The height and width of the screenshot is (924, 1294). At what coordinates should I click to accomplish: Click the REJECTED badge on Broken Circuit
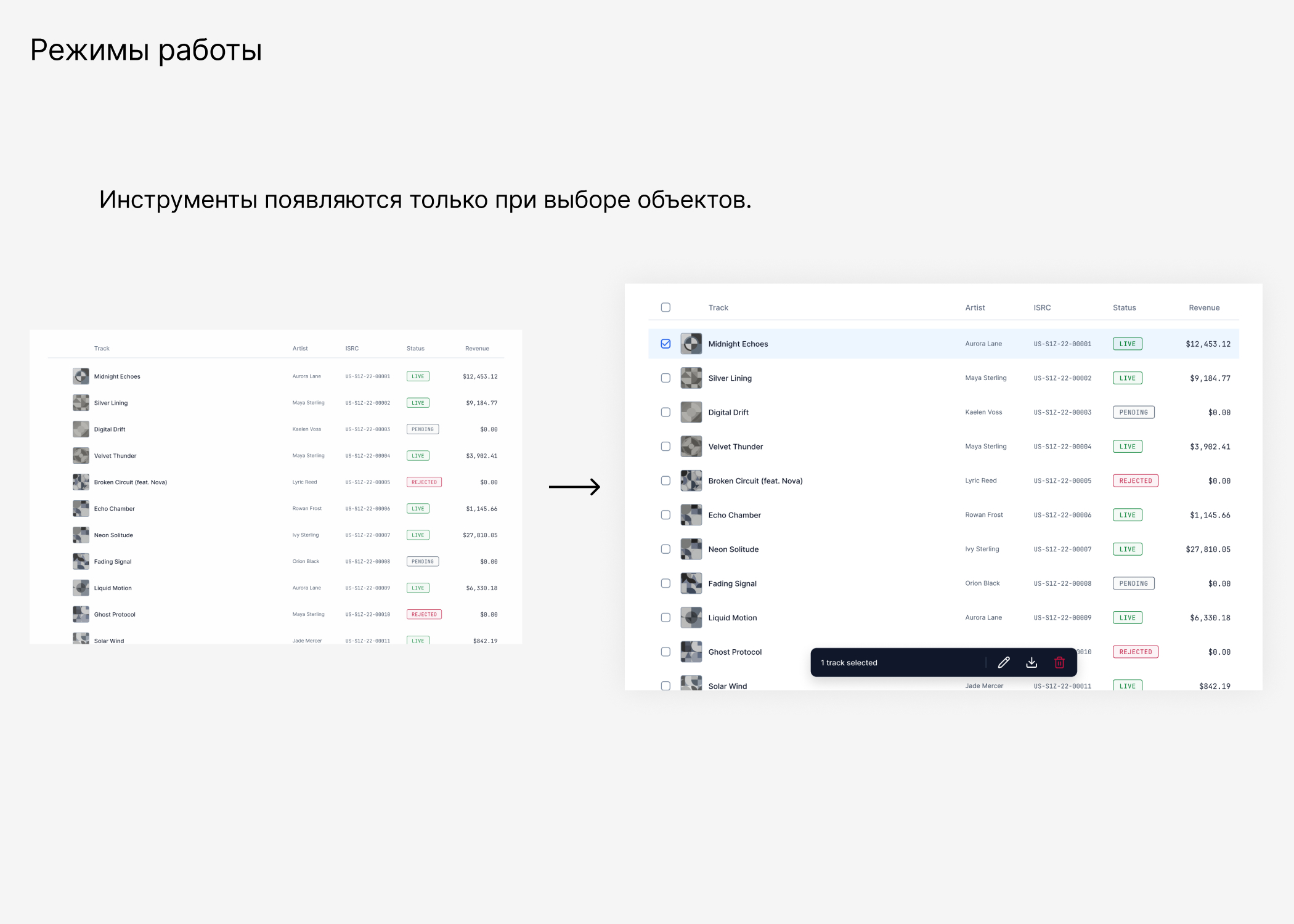tap(1135, 480)
